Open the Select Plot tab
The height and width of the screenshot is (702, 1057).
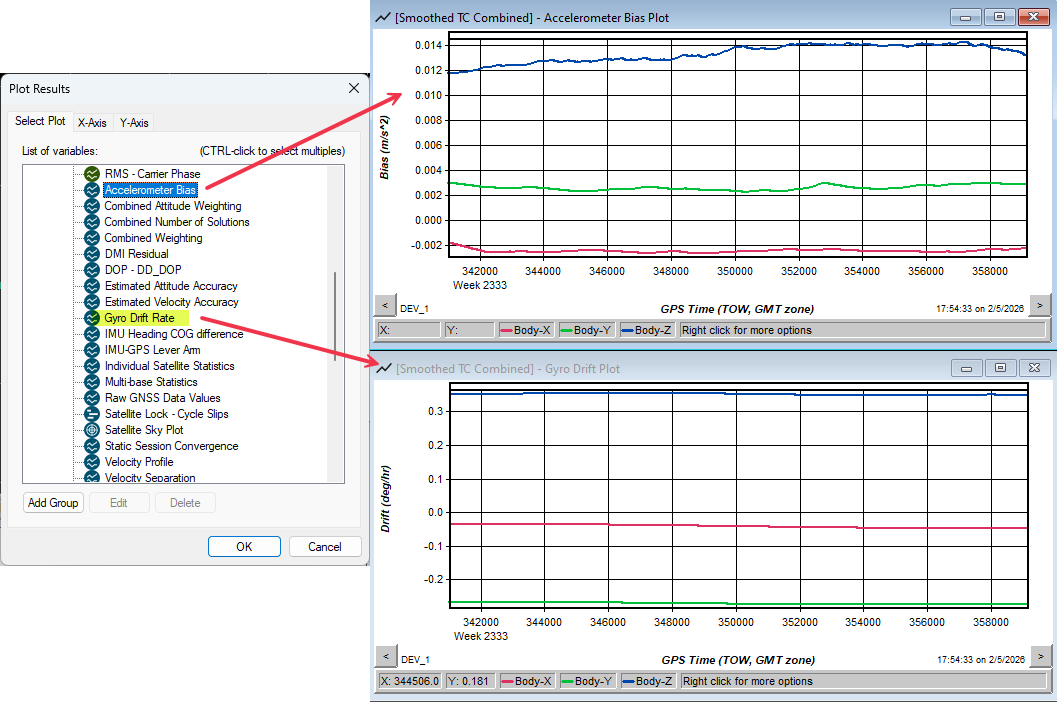tap(40, 121)
